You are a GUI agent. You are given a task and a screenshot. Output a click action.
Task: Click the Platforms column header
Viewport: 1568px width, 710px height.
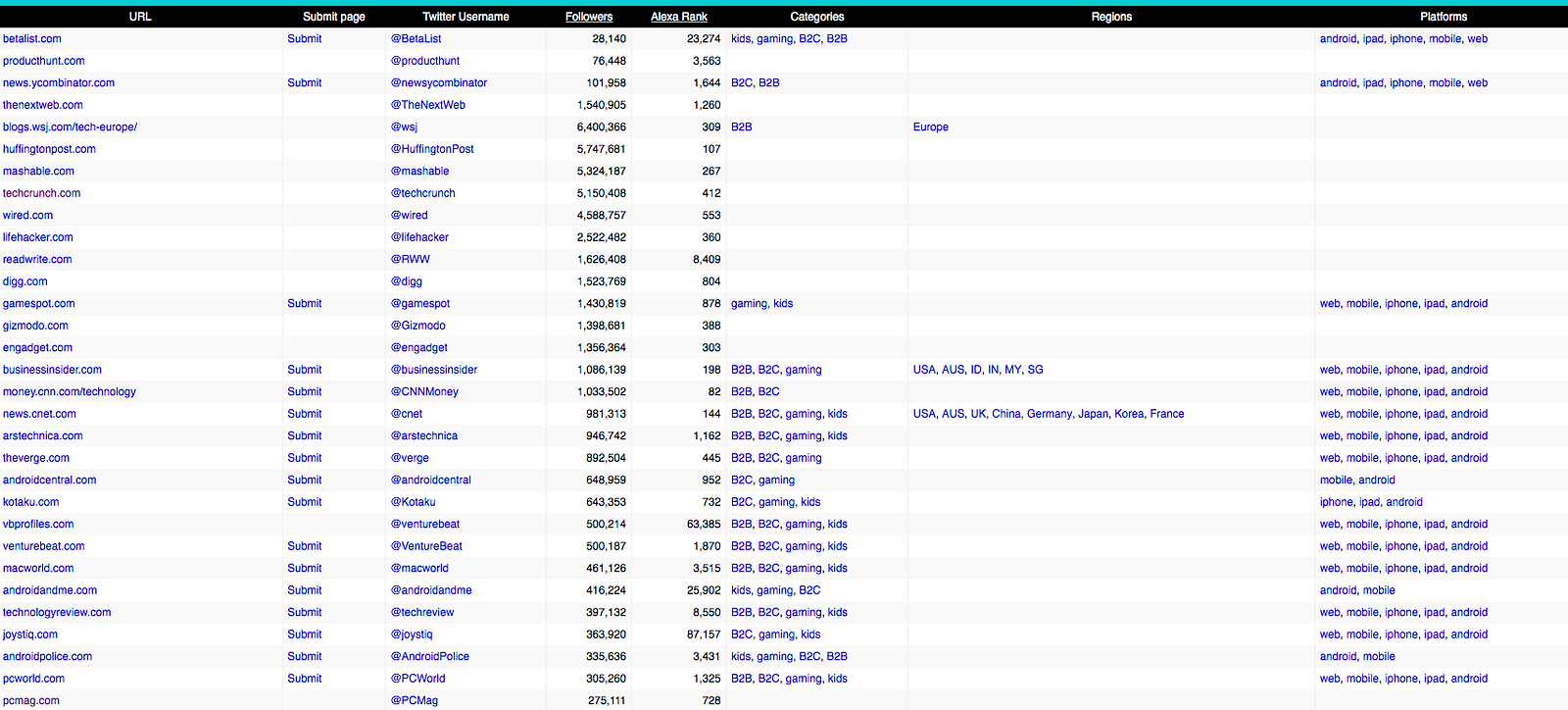[1444, 17]
